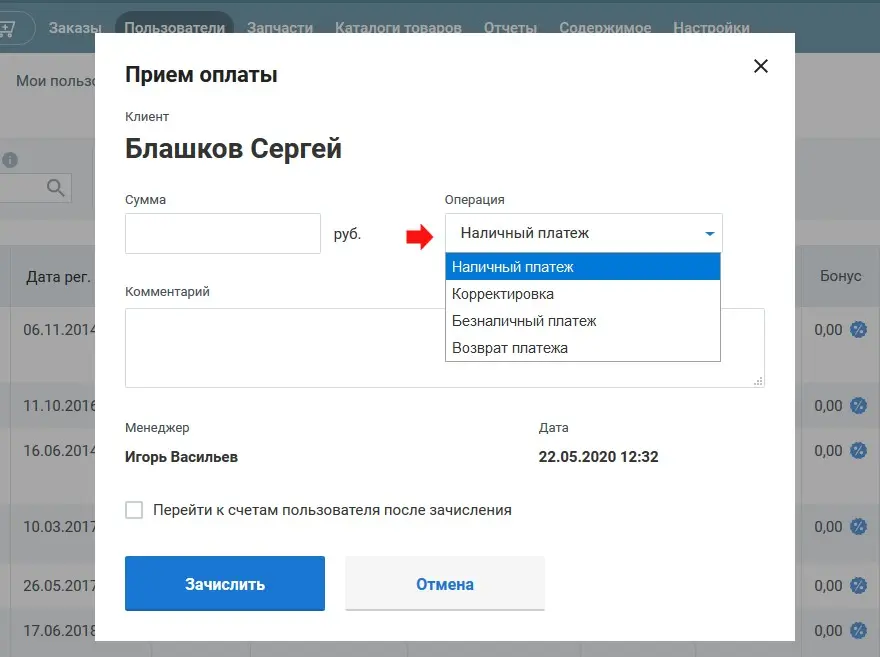Open the Настройки menu
880x657 pixels.
(711, 28)
